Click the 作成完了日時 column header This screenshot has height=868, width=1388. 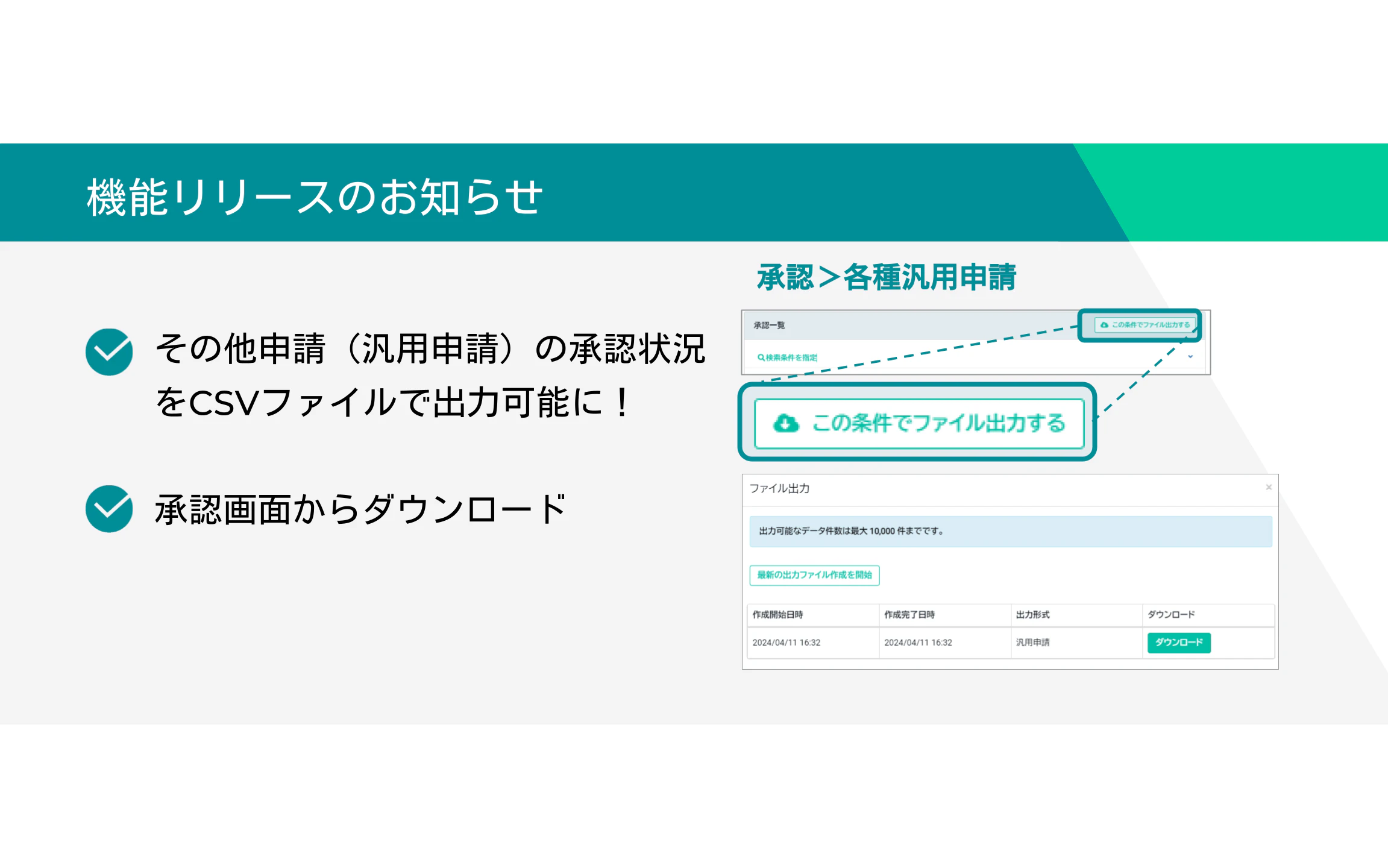pos(909,615)
